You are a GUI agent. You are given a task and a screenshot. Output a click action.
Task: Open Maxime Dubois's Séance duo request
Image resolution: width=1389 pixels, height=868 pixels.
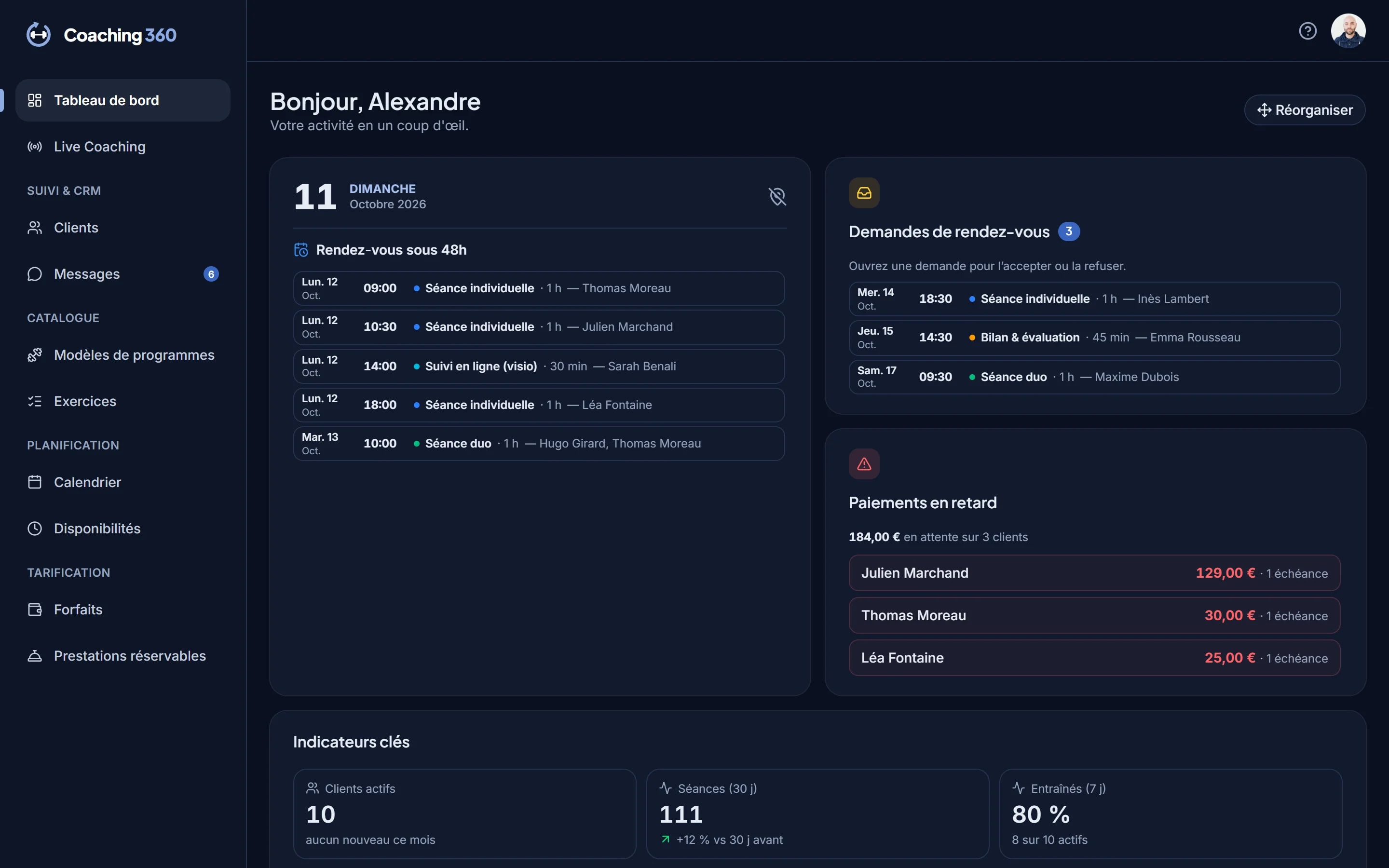1094,377
